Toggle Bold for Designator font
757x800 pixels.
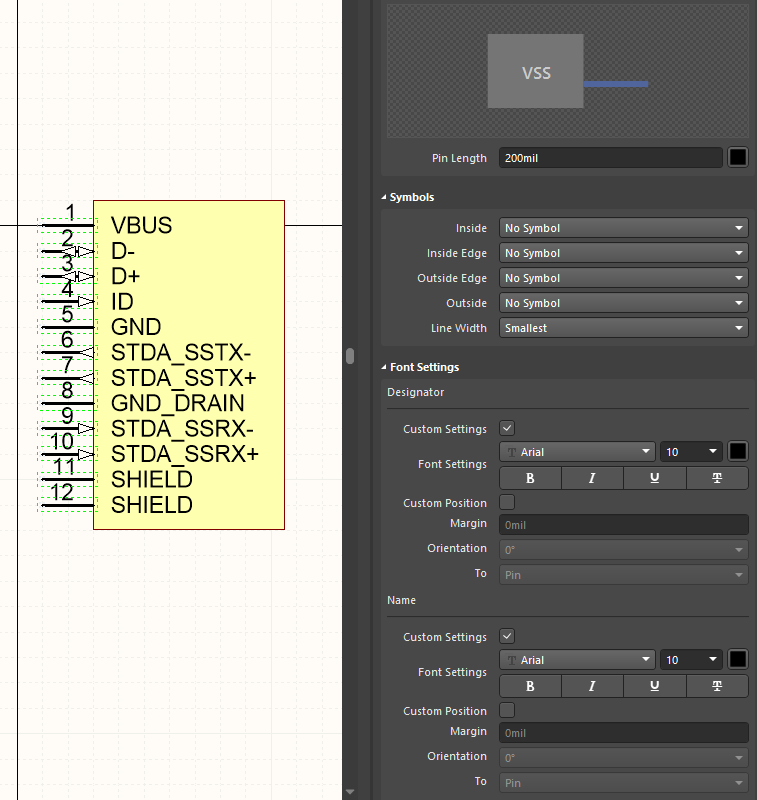[530, 478]
